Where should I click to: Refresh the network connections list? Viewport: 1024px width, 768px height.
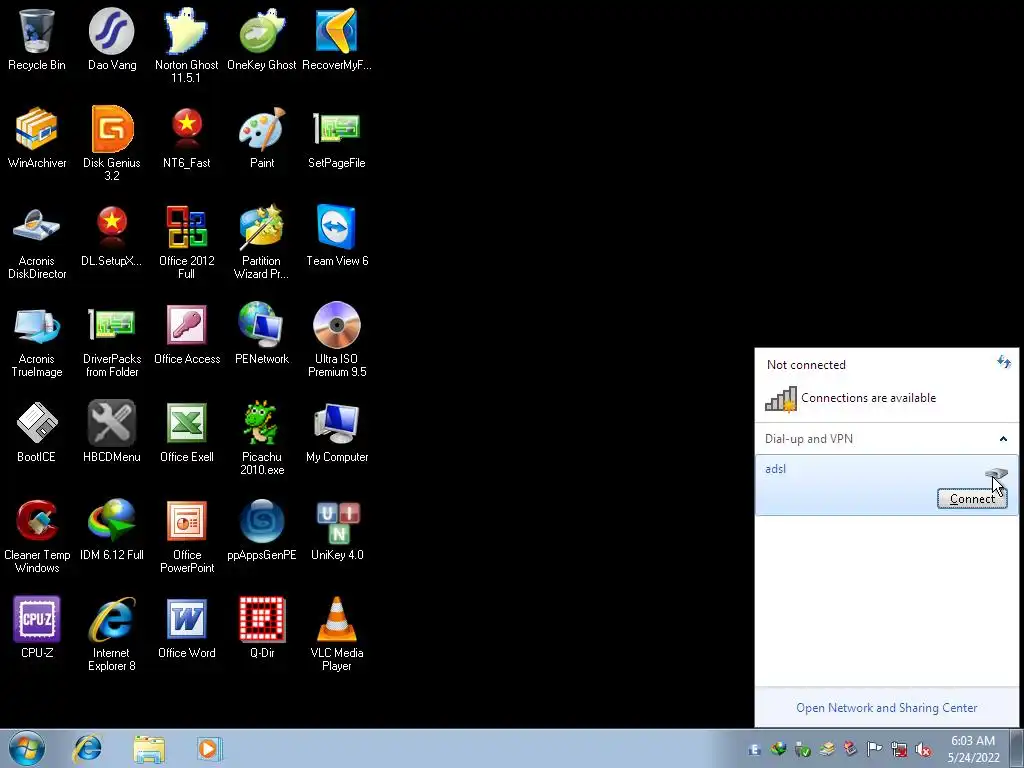point(1004,362)
